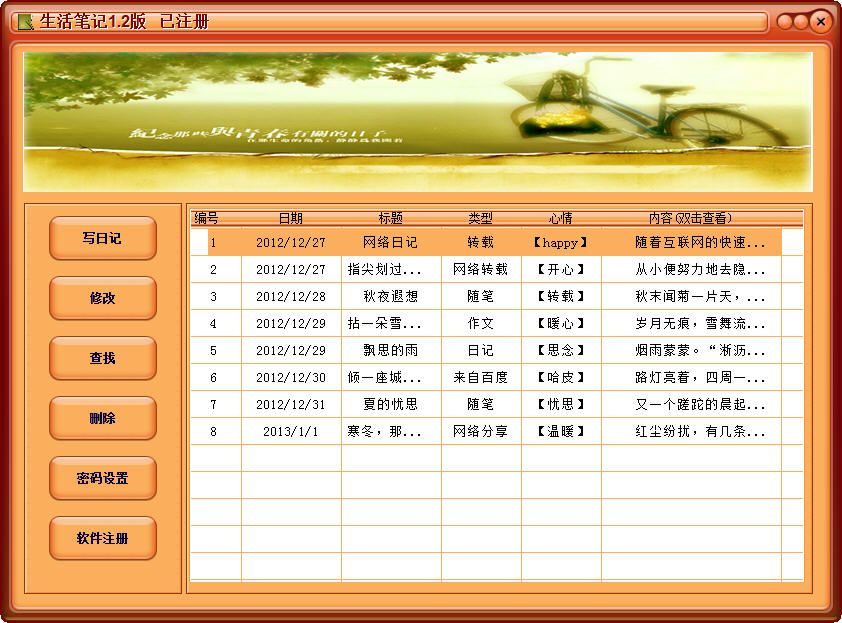Click the 内容(双击查看) column header
This screenshot has width=842, height=623.
[x=692, y=217]
